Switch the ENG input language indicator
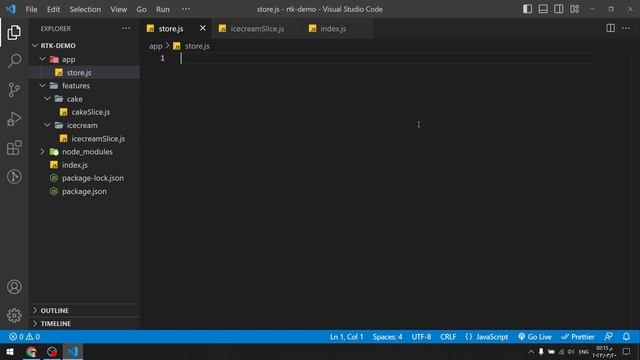The image size is (640, 360). coord(584,352)
